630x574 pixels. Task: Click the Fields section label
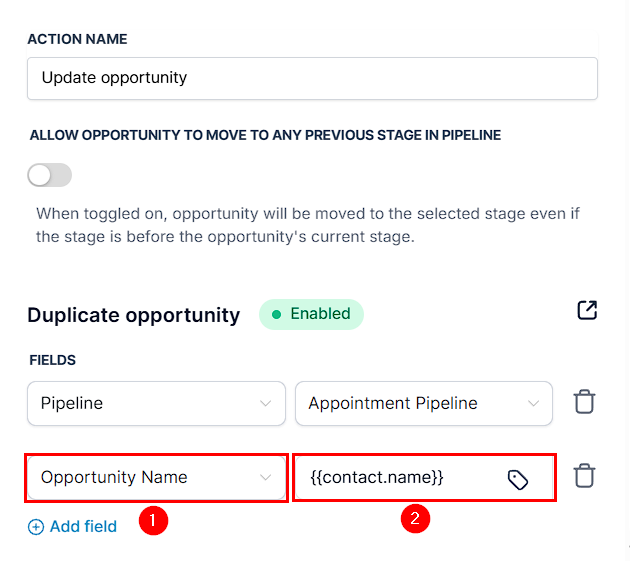click(52, 360)
